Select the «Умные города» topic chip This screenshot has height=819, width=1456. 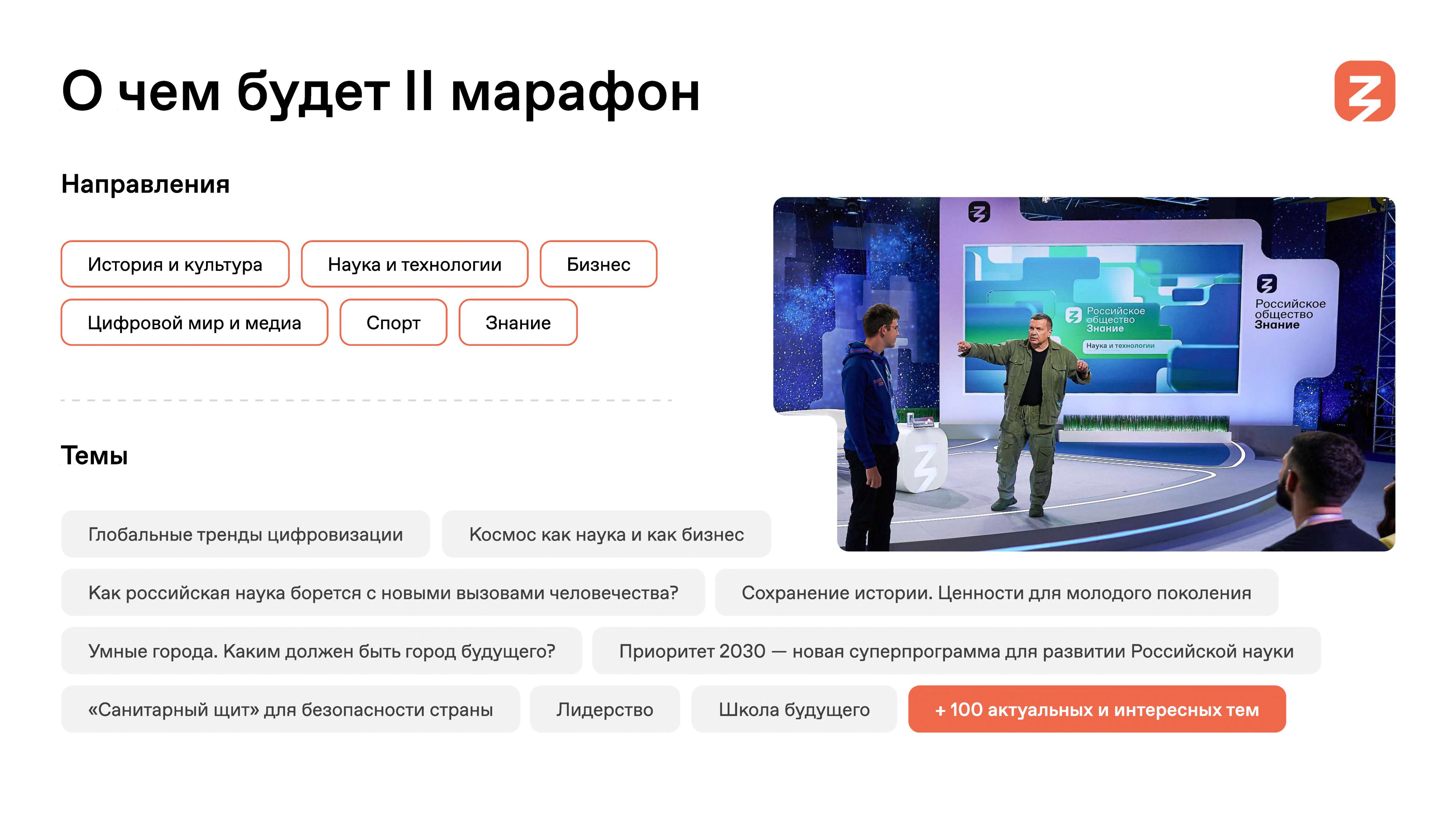coord(322,650)
